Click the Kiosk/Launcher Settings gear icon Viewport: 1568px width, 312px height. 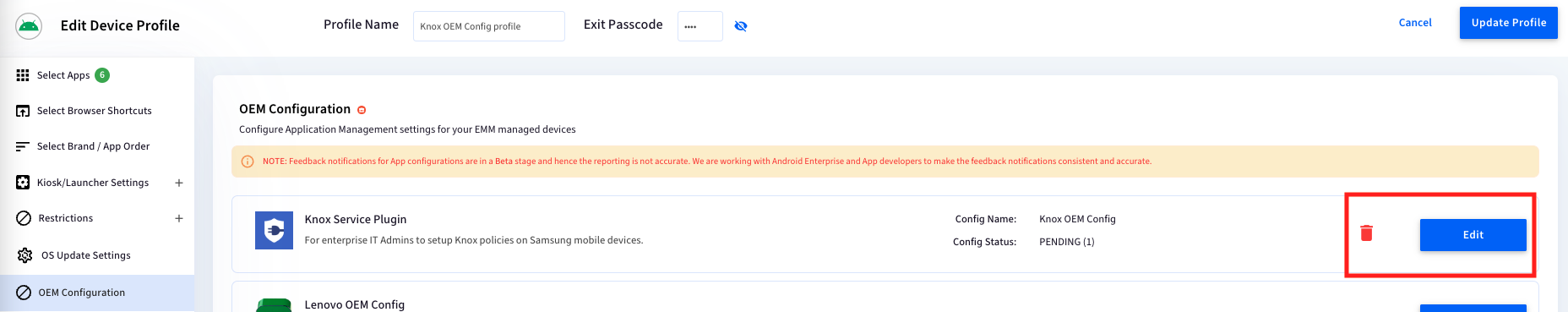click(x=23, y=183)
